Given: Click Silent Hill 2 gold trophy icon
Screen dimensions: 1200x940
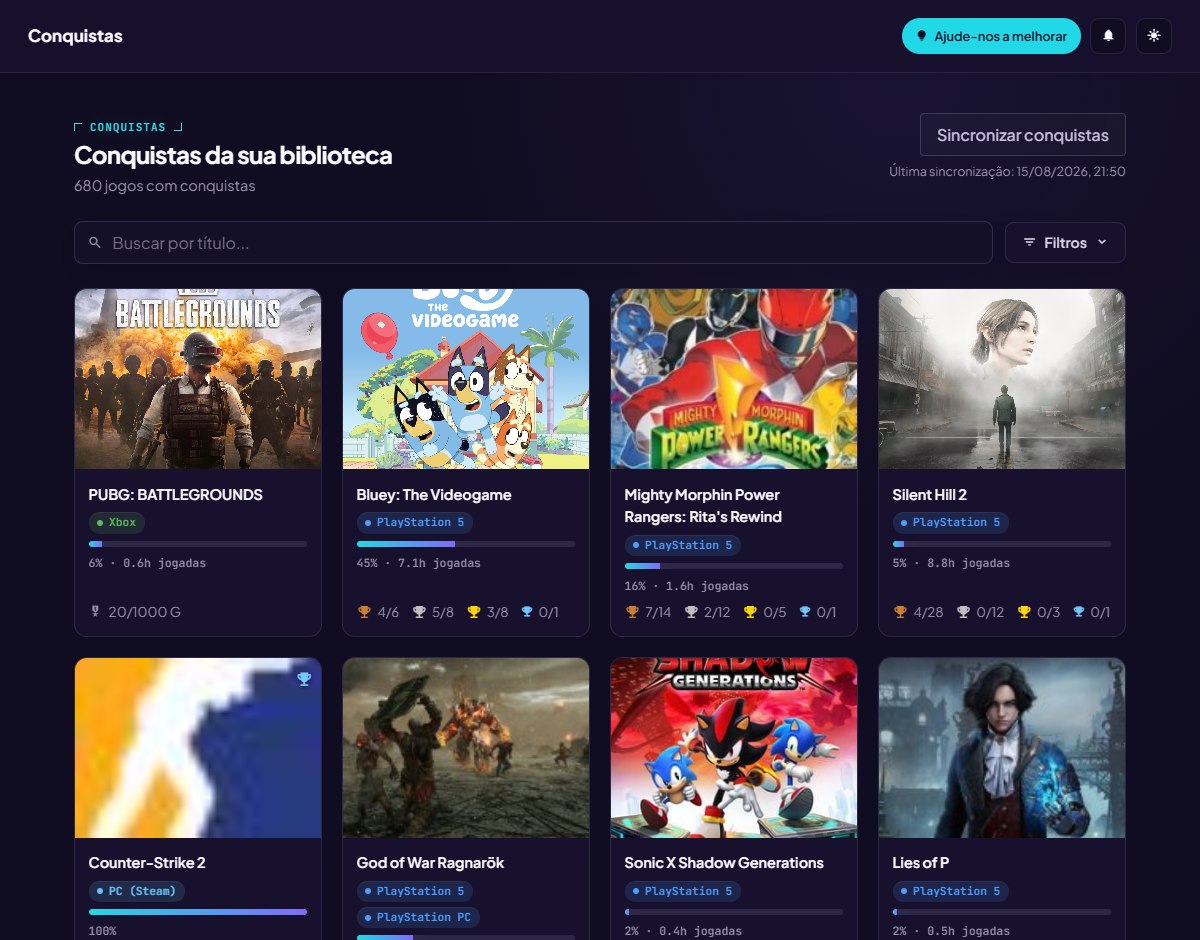Looking at the screenshot, I should click(x=1024, y=612).
